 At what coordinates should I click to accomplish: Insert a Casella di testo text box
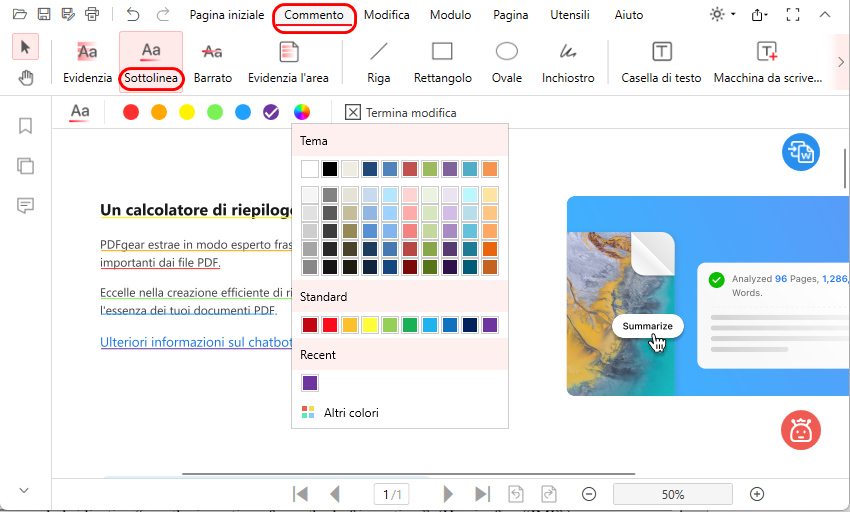click(661, 62)
